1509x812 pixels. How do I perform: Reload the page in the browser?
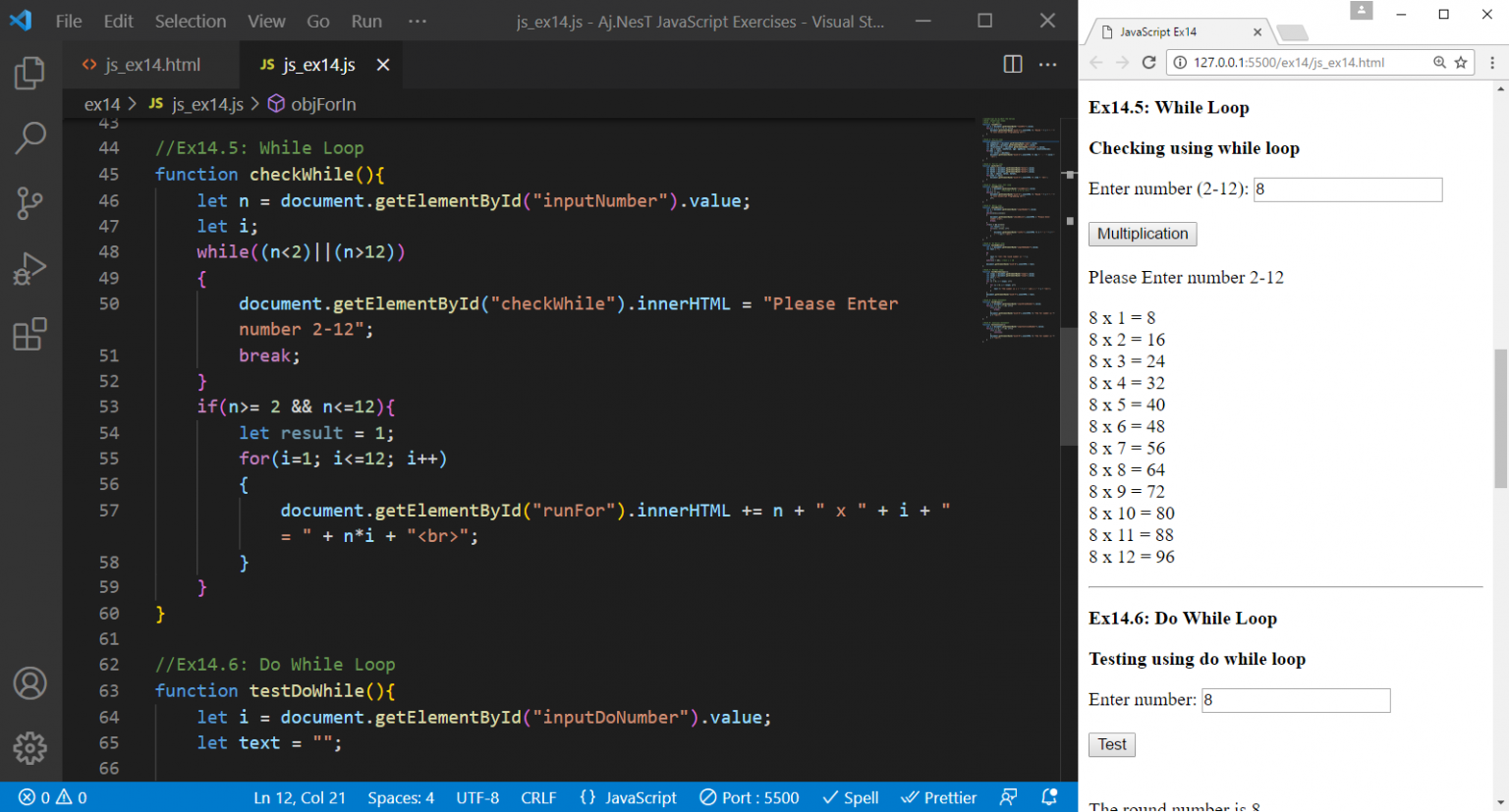[1149, 61]
